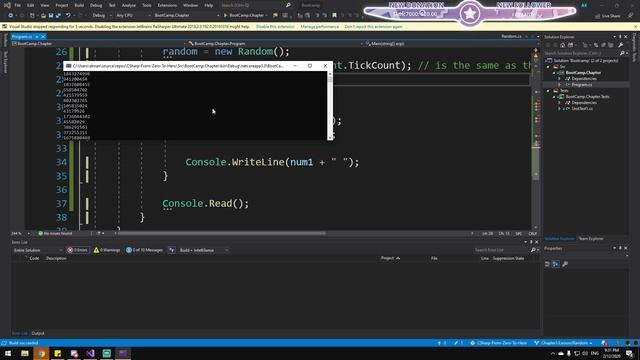Toggle the 0 Errors filter
Screen dimensions: 640x360
pyautogui.click(x=78, y=250)
